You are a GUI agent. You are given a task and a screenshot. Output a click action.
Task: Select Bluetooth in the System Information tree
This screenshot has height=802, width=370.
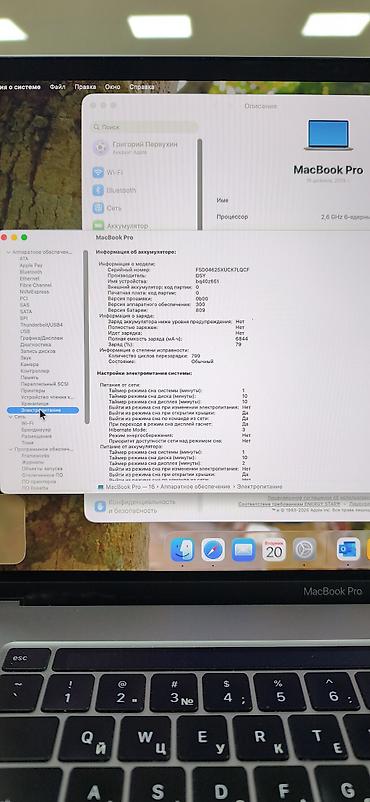coord(31,272)
